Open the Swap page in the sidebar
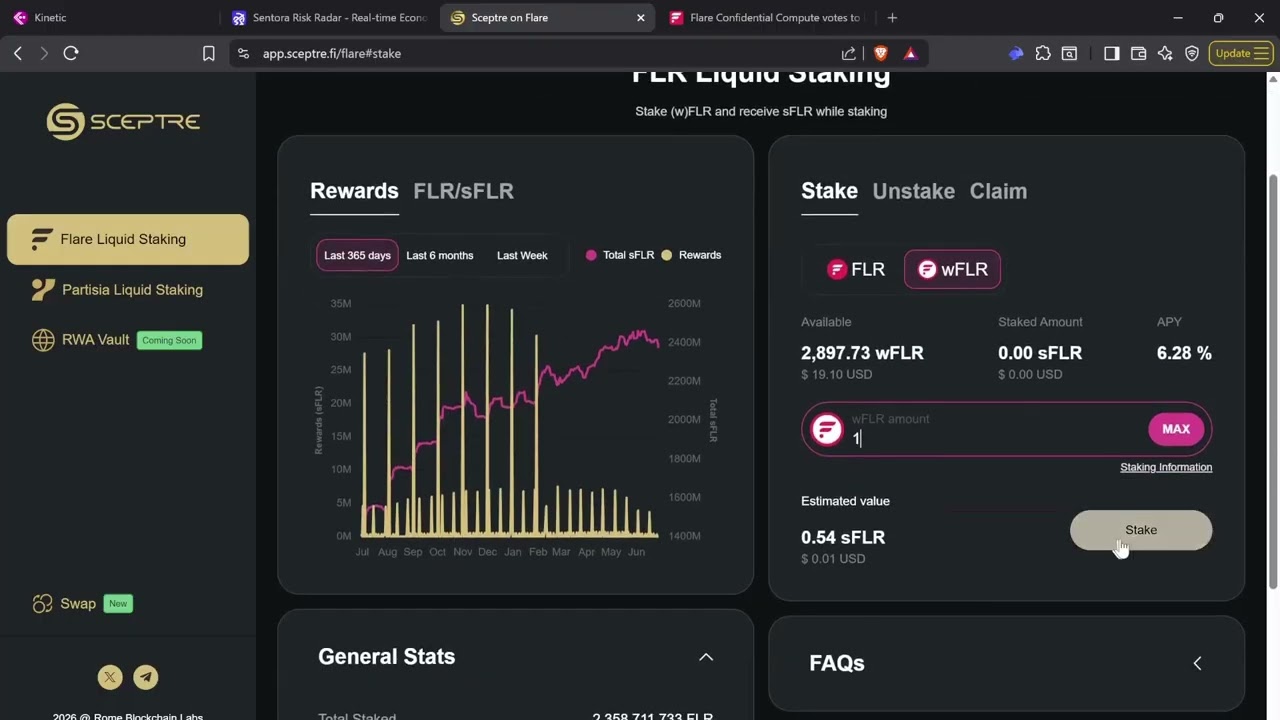1280x720 pixels. point(82,604)
